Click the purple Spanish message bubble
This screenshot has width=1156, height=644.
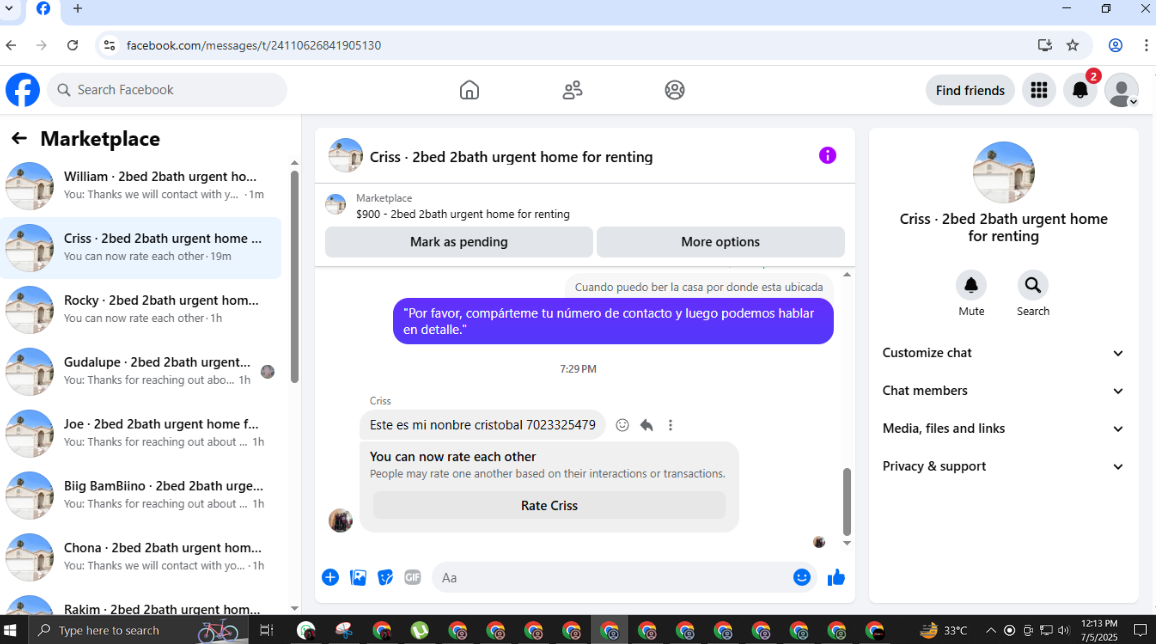click(613, 321)
